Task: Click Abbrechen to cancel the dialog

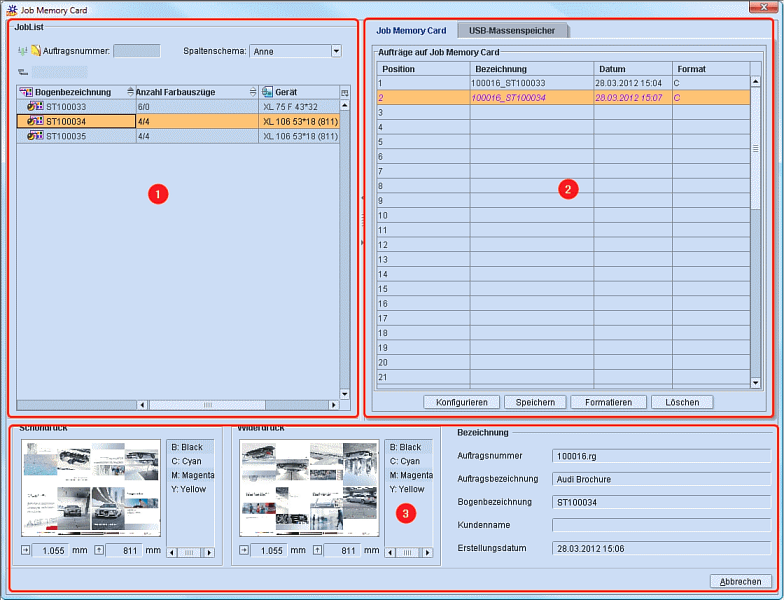Action: click(740, 581)
